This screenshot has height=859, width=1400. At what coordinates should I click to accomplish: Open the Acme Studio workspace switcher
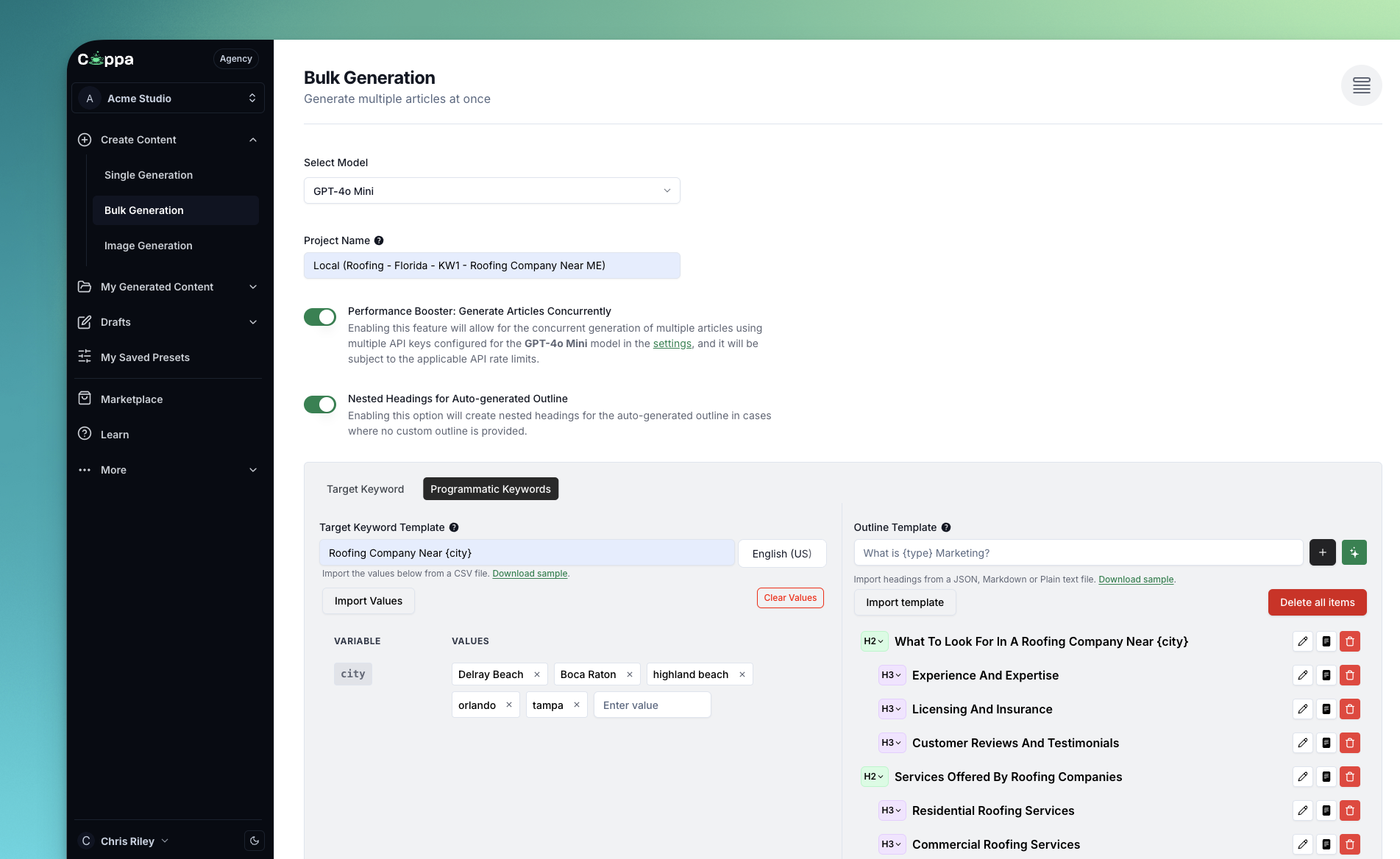(x=168, y=98)
